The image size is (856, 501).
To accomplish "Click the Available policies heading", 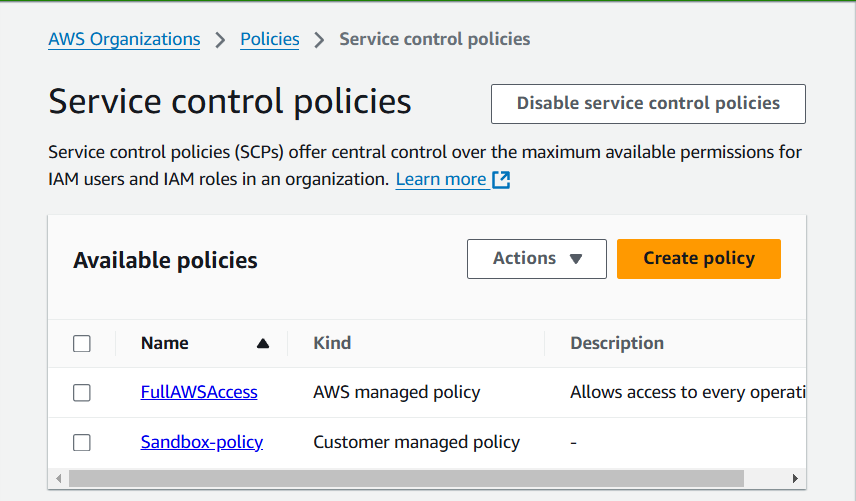I will click(165, 260).
